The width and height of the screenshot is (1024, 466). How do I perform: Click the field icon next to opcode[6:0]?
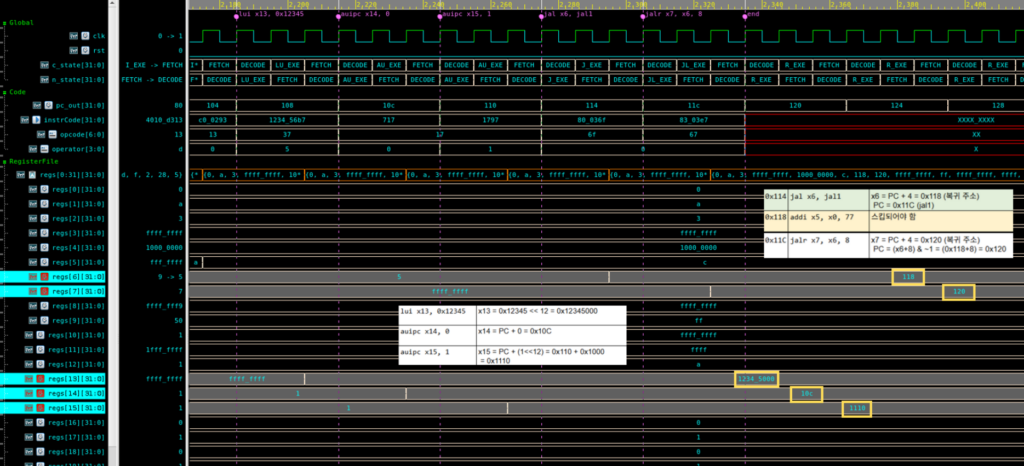click(53, 134)
